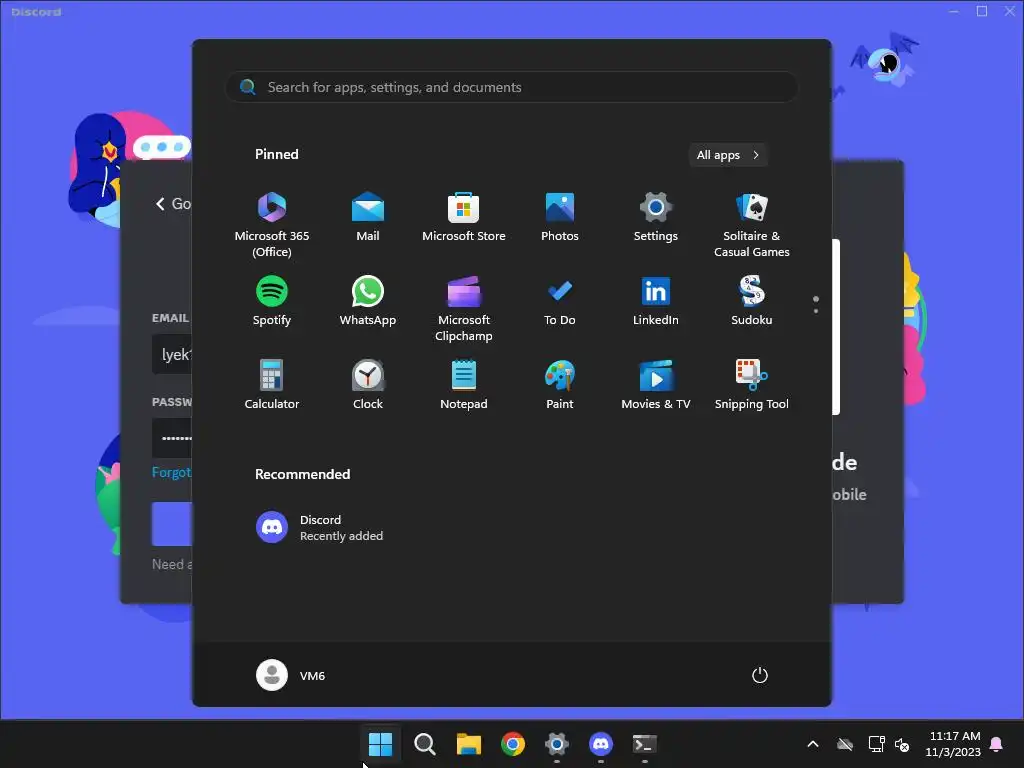Viewport: 1024px width, 768px height.
Task: Open the network display tray icon
Action: pyautogui.click(x=876, y=744)
